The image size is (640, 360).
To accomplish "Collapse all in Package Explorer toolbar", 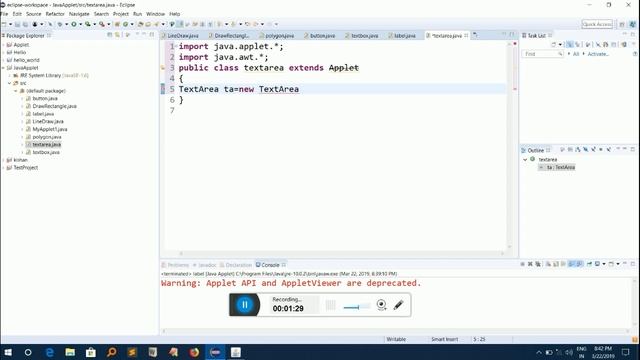I will tap(109, 35).
